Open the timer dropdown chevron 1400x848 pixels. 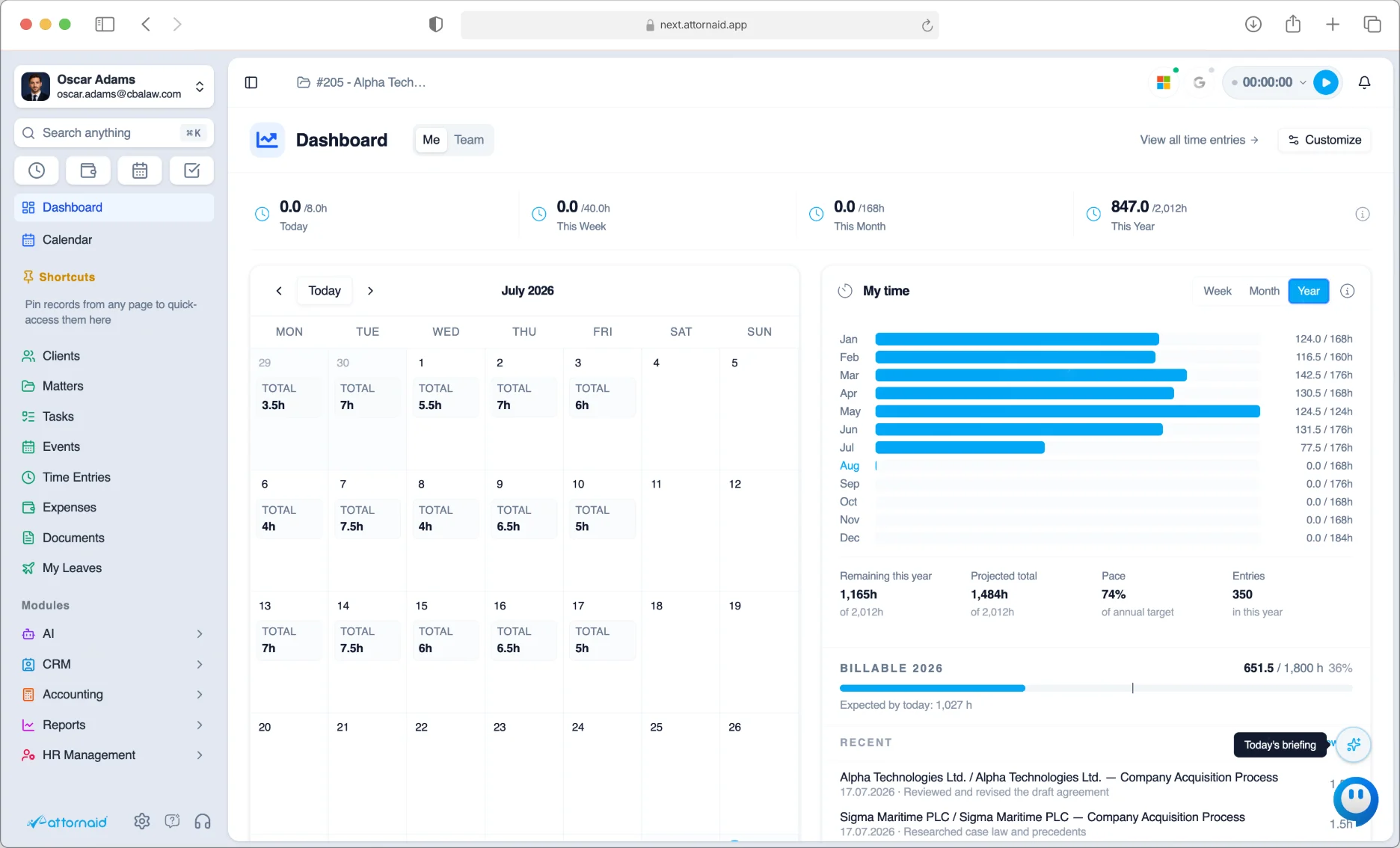pos(1303,82)
